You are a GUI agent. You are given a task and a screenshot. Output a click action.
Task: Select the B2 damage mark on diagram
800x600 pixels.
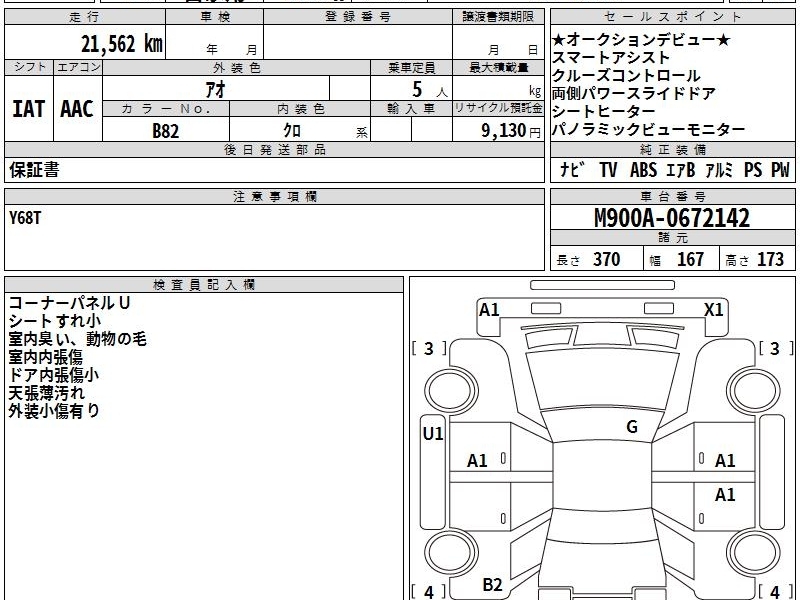(492, 584)
